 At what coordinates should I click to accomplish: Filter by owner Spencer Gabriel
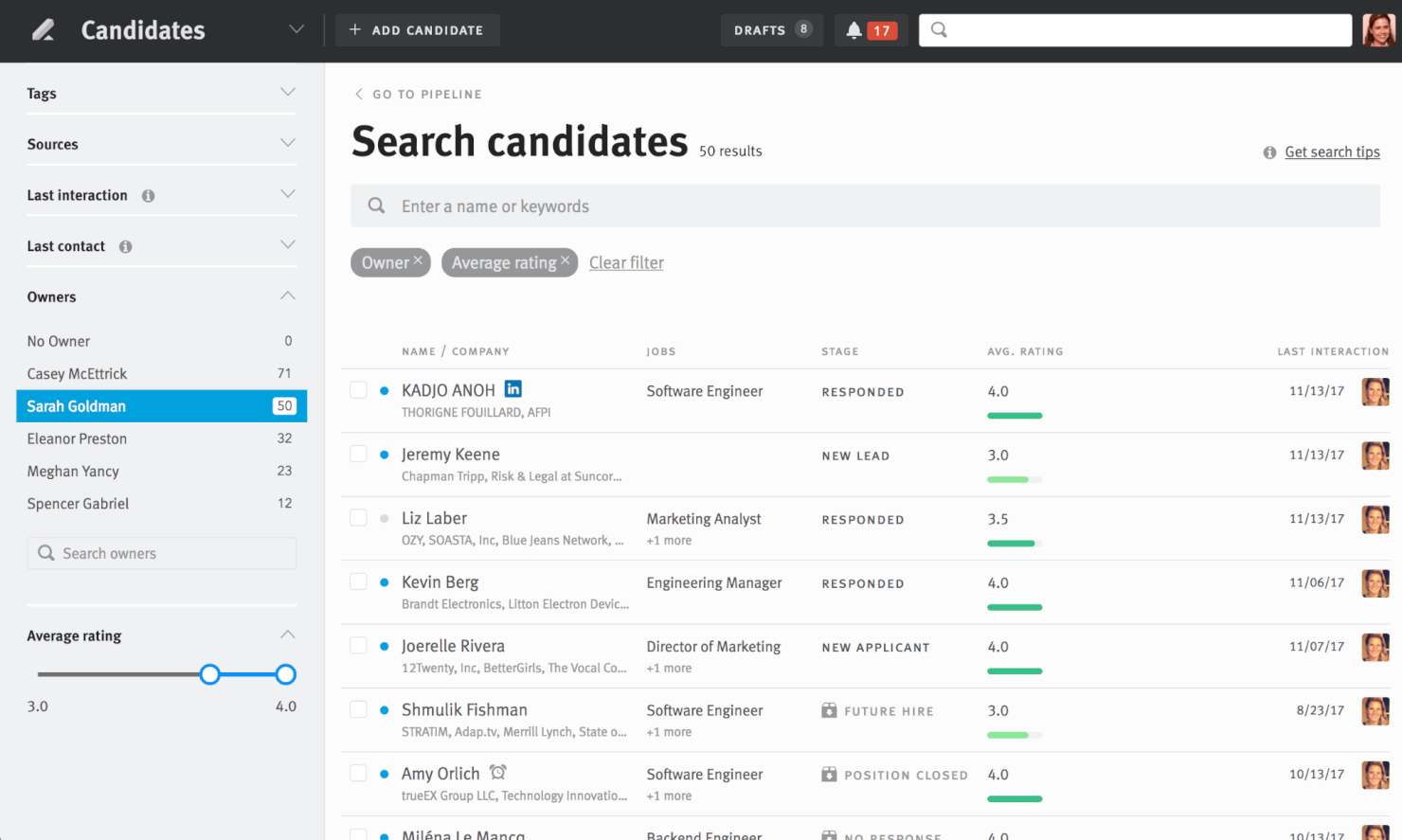pos(161,504)
